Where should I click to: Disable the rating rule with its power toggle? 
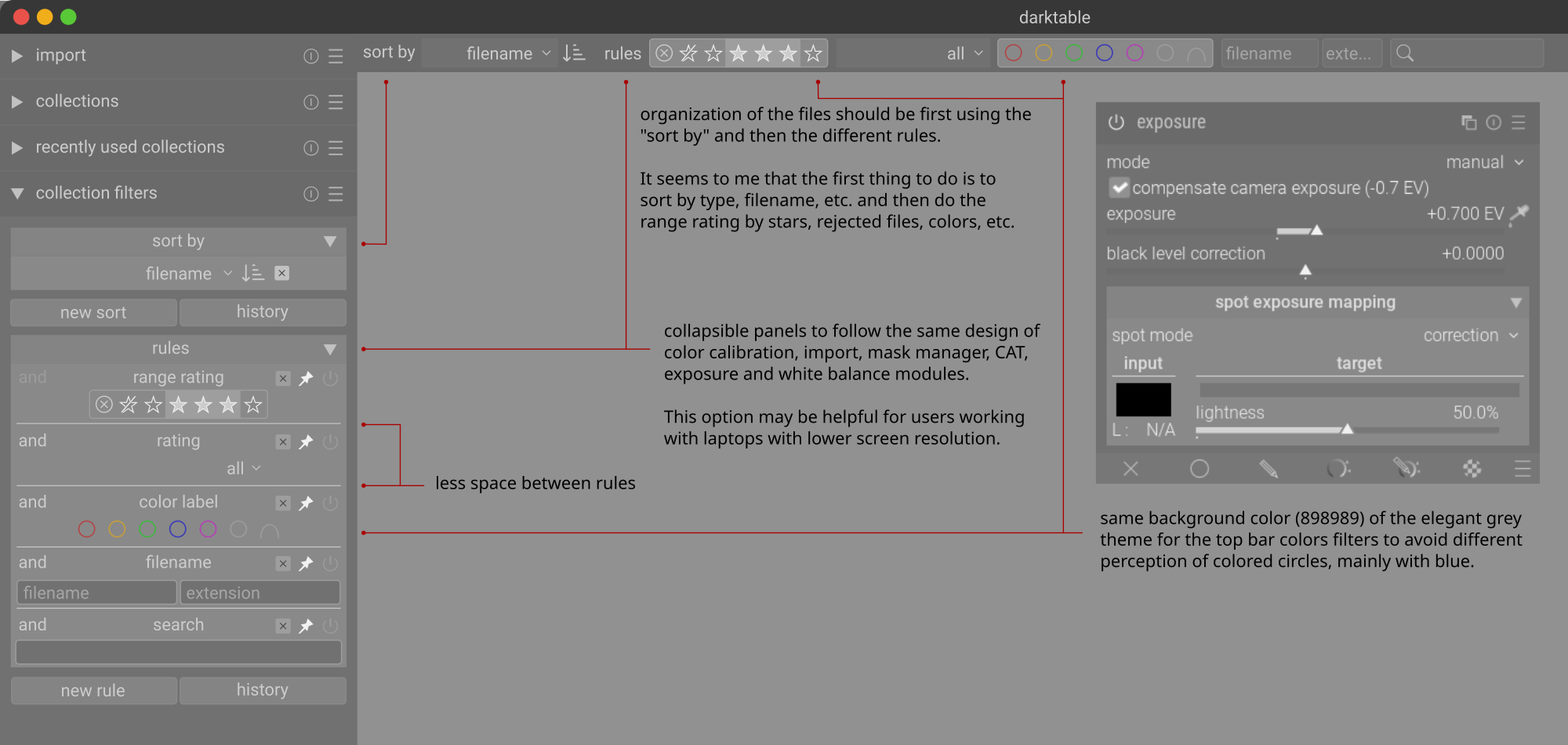[x=330, y=442]
